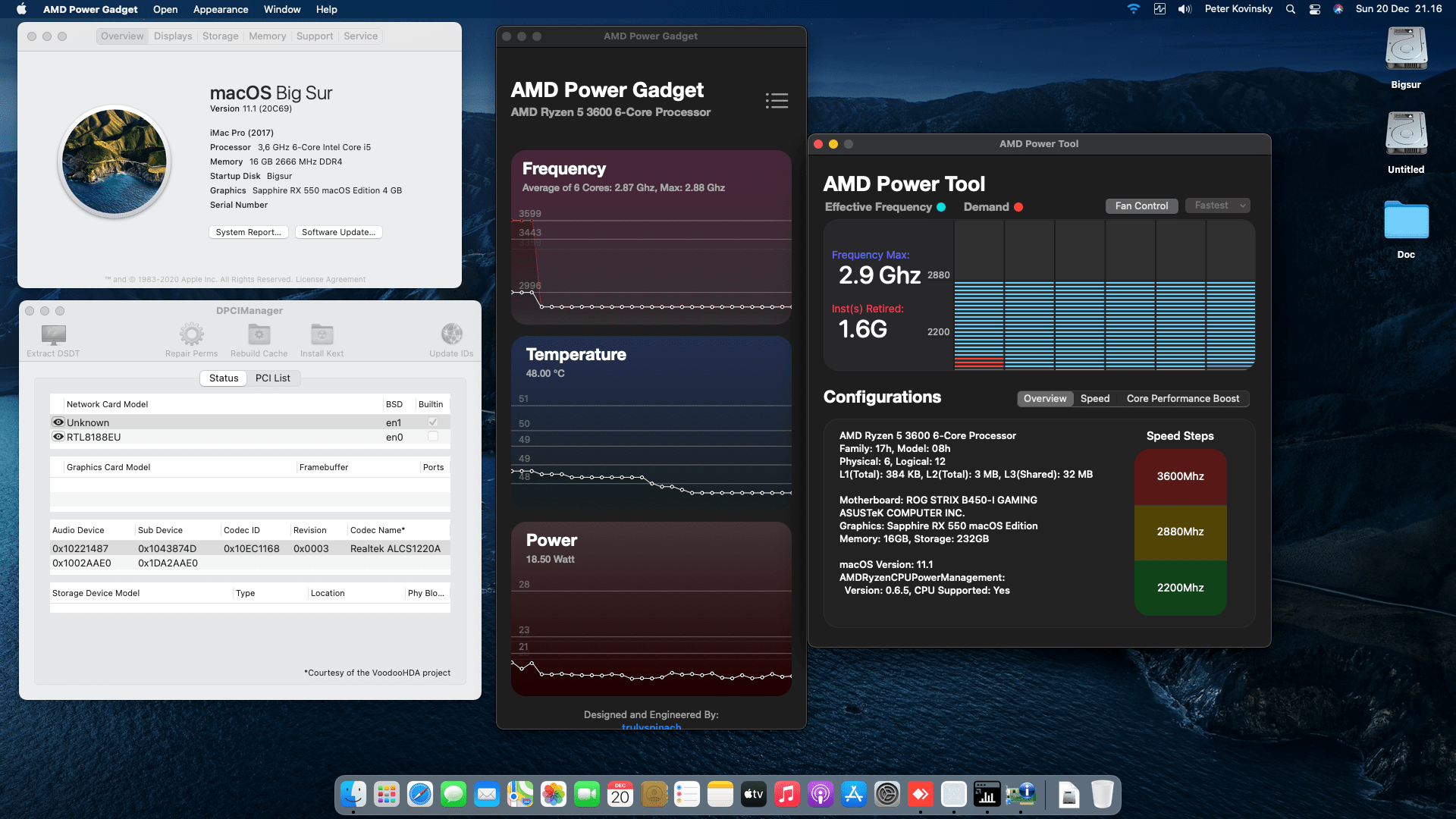Open App Store from the dock
The image size is (1456, 819).
coord(854,794)
